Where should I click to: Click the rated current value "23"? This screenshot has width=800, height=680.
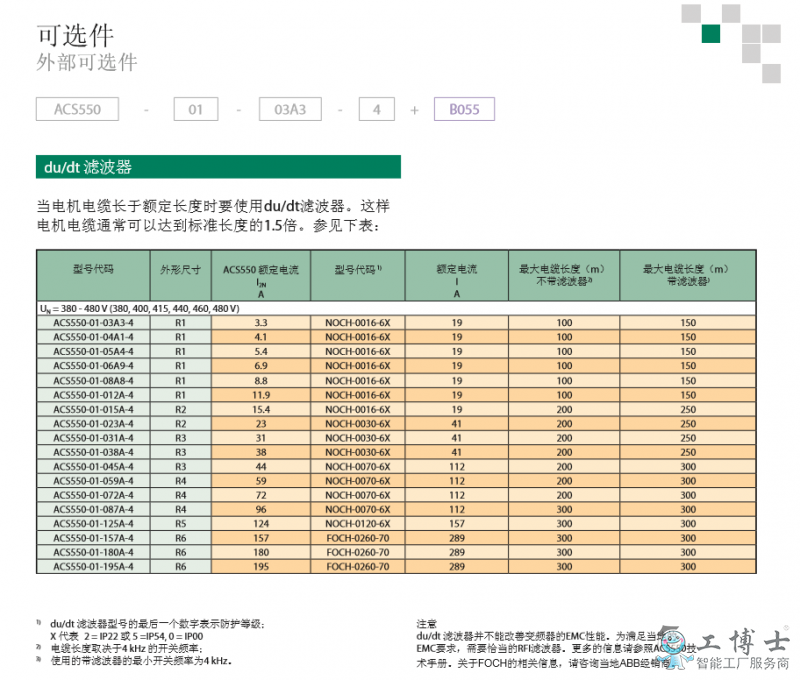[261, 424]
